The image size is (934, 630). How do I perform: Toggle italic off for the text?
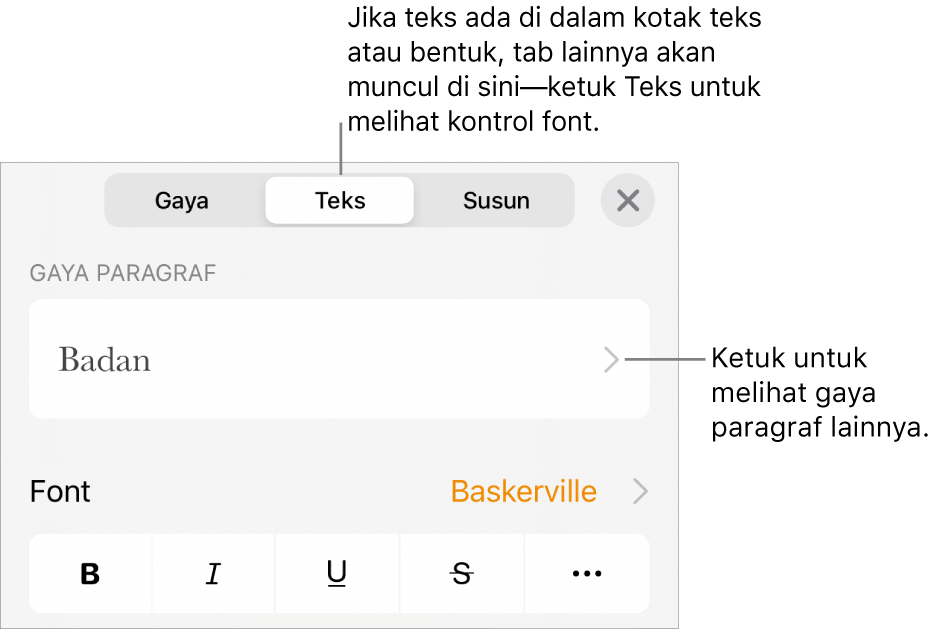(x=213, y=573)
